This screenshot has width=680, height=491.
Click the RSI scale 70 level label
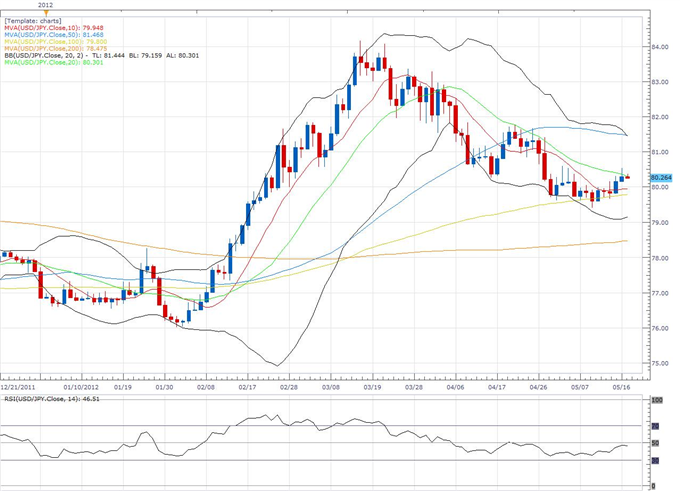pyautogui.click(x=656, y=427)
